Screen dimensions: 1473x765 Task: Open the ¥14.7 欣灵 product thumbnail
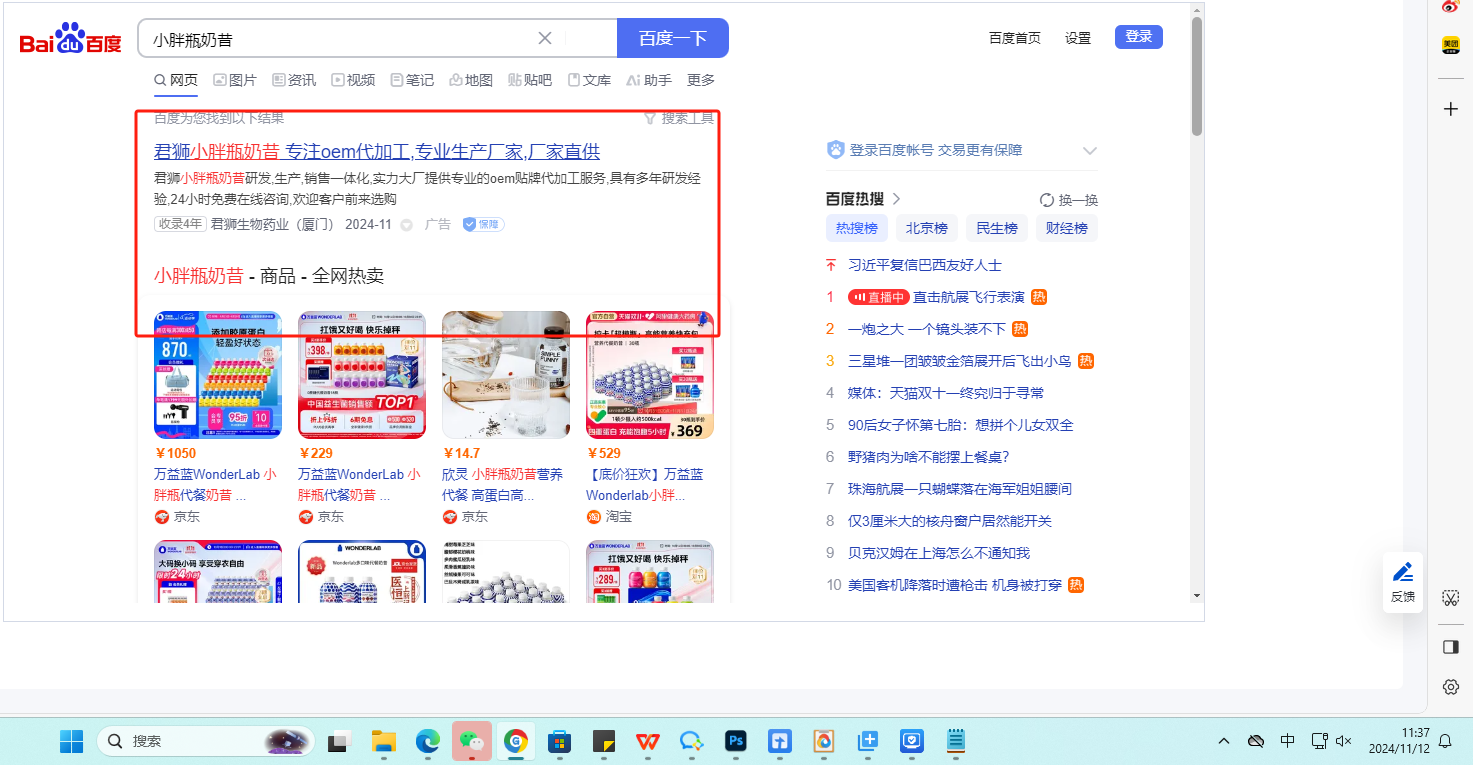(x=506, y=375)
